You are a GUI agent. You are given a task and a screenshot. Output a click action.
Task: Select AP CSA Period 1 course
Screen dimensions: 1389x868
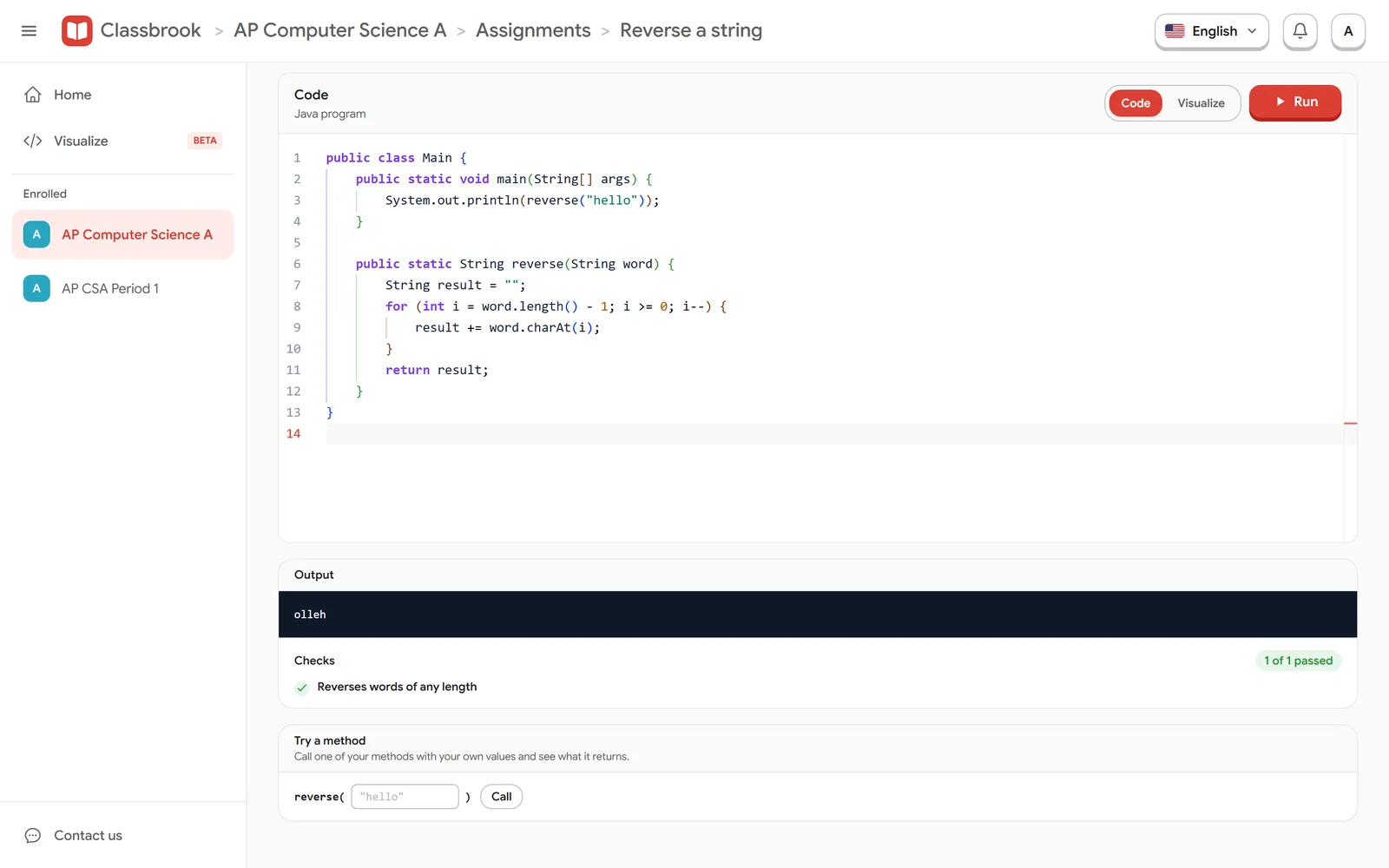click(x=123, y=288)
